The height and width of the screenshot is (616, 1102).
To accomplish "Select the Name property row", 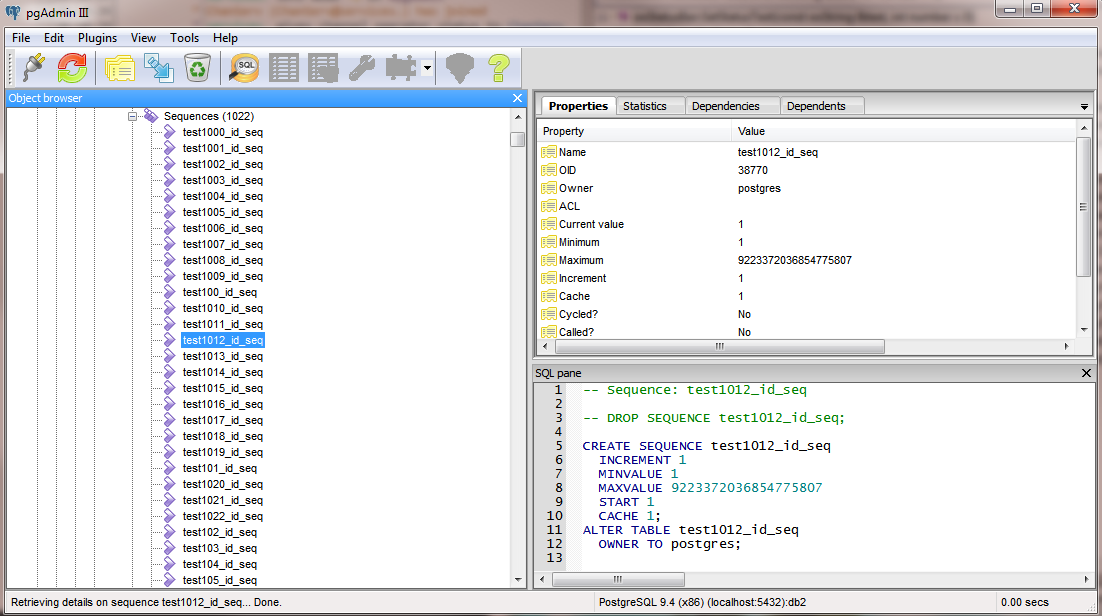I will pos(807,152).
